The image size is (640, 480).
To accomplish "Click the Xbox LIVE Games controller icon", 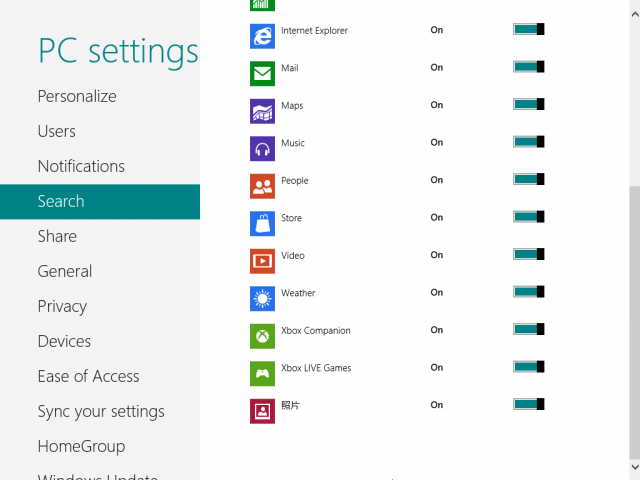I will [262, 374].
